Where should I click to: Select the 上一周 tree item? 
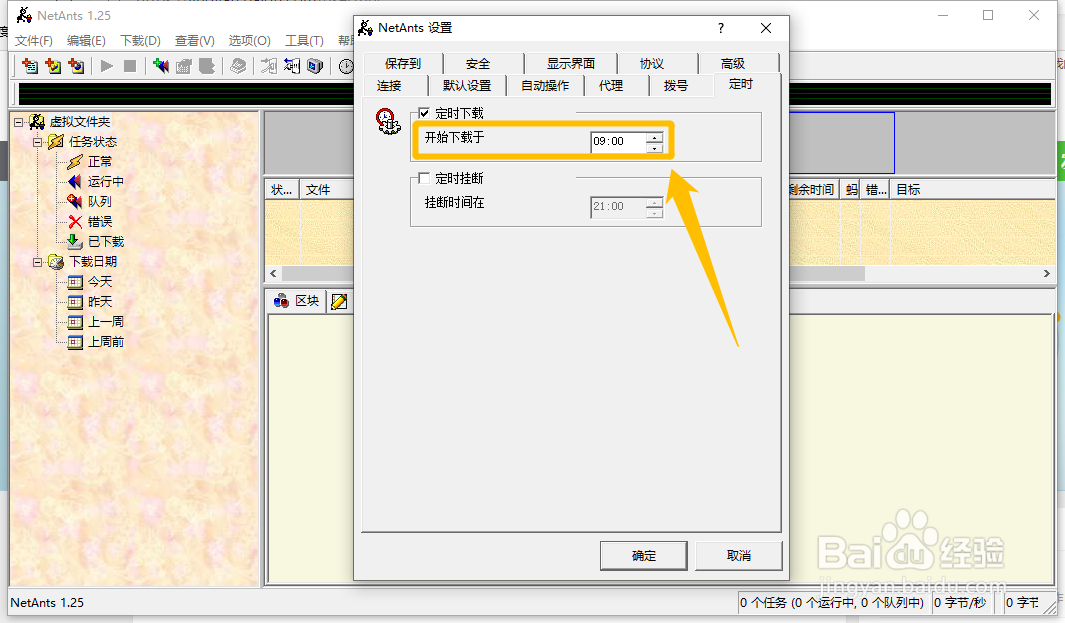click(106, 322)
